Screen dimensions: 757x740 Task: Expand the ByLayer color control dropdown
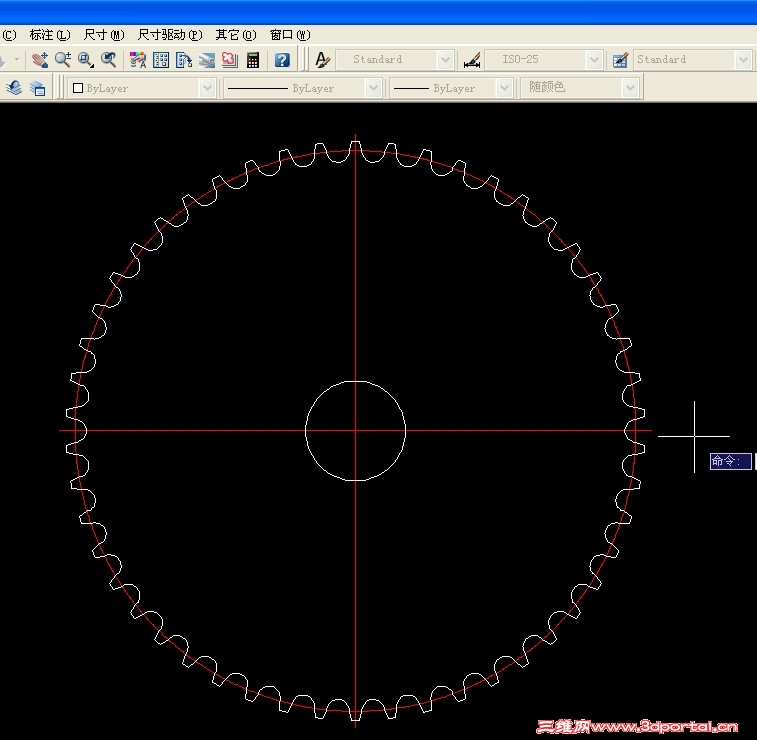pyautogui.click(x=207, y=88)
